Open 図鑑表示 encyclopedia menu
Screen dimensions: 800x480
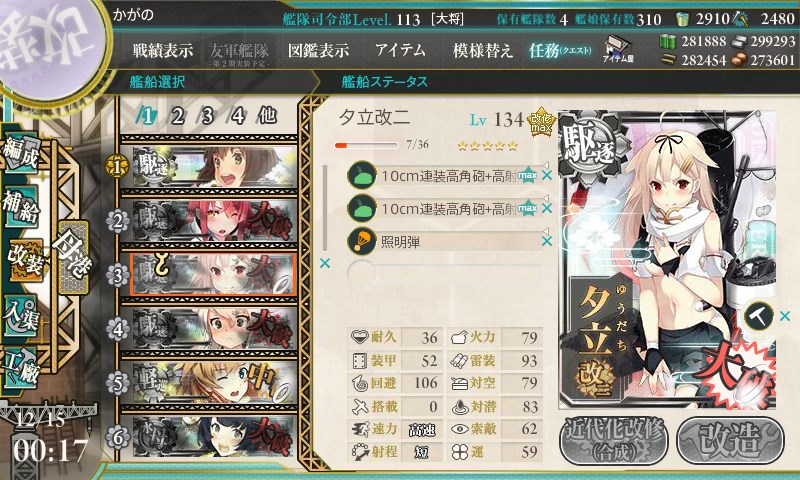318,50
